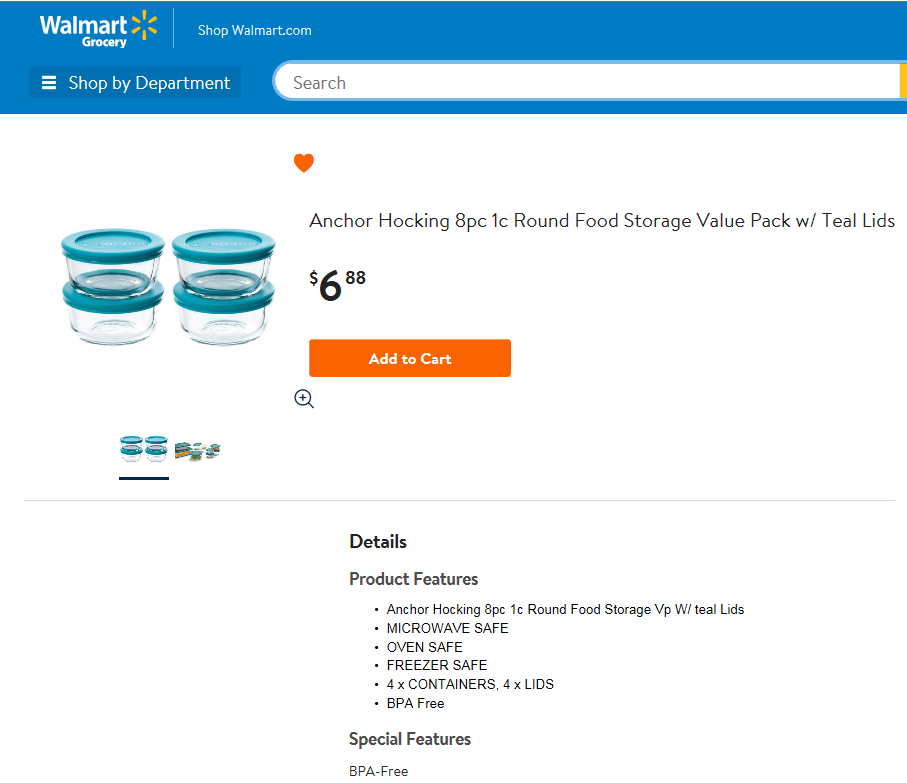The width and height of the screenshot is (907, 783).
Task: Click the Special Features heading
Action: point(410,739)
